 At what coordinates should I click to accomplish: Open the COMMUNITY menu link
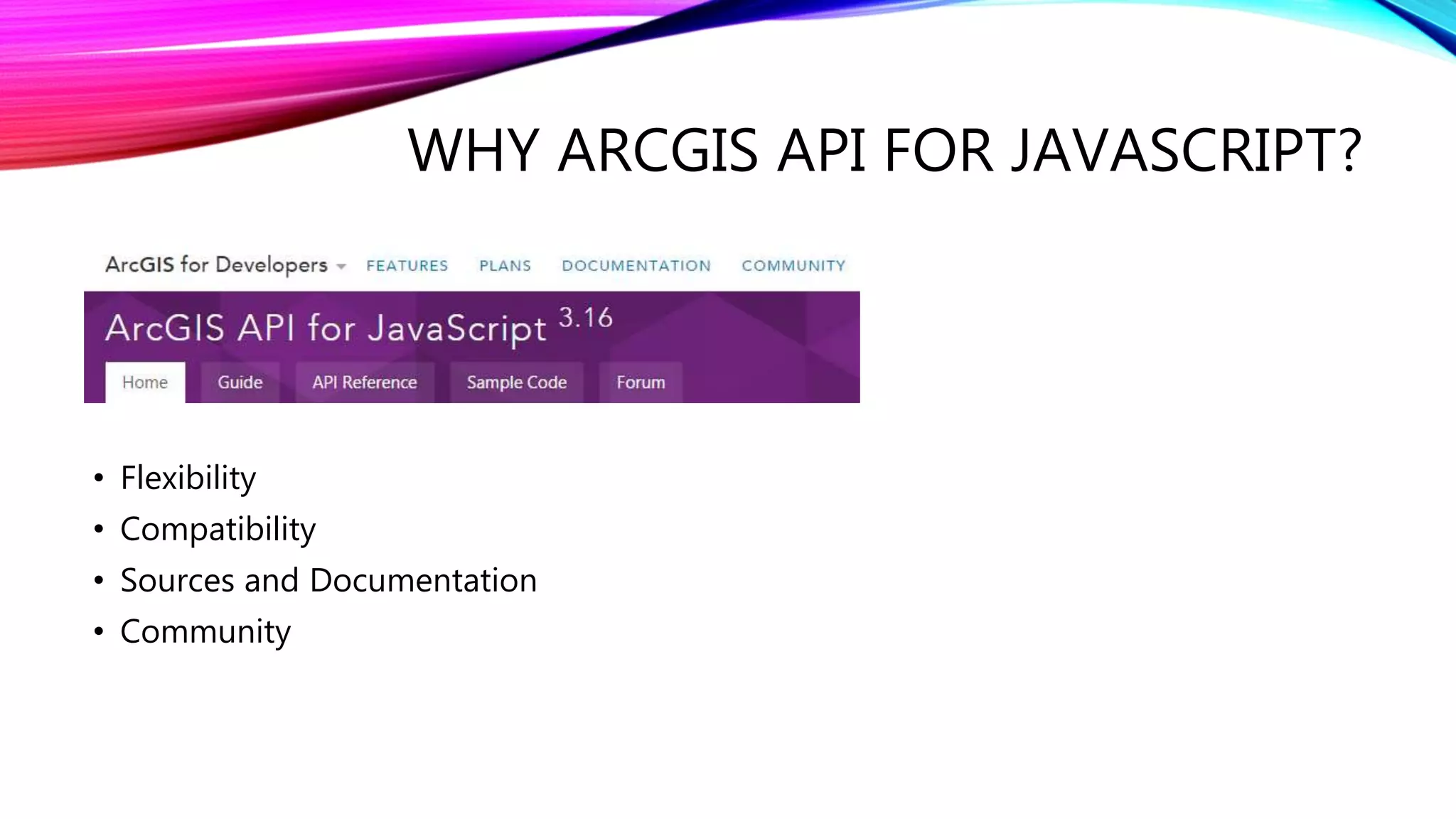click(793, 266)
